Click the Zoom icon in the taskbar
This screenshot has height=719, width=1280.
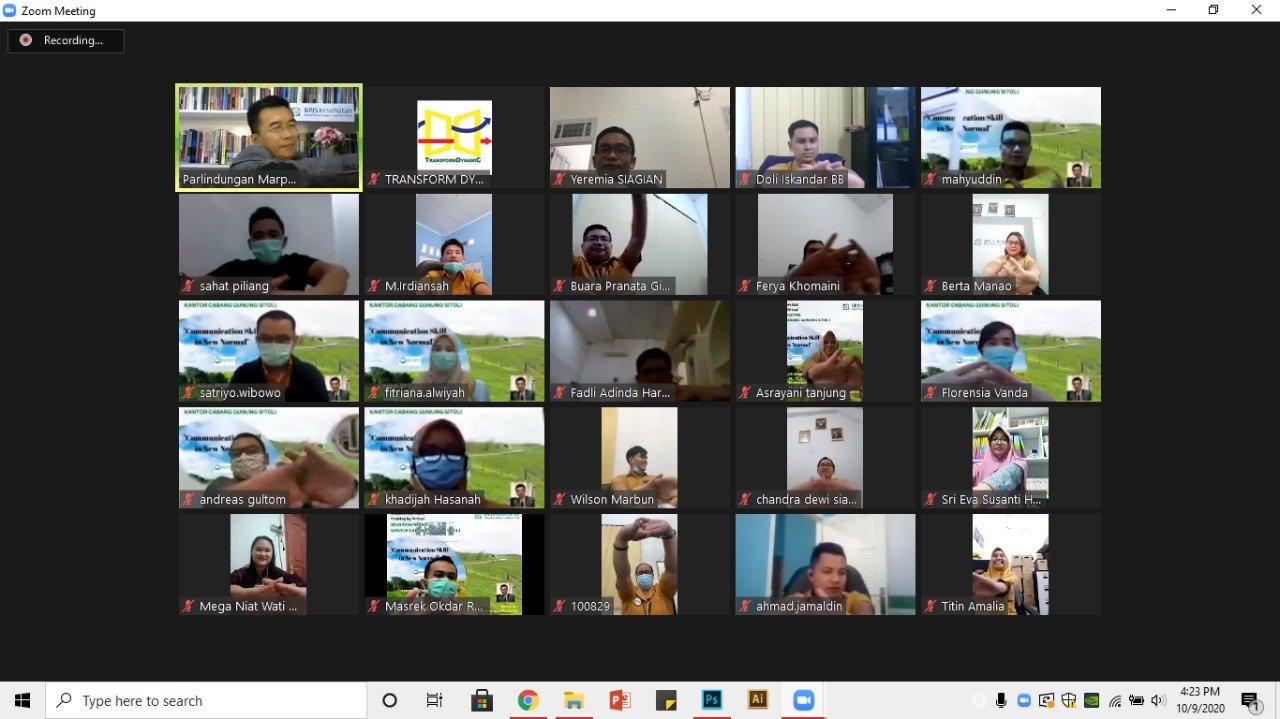[x=804, y=700]
